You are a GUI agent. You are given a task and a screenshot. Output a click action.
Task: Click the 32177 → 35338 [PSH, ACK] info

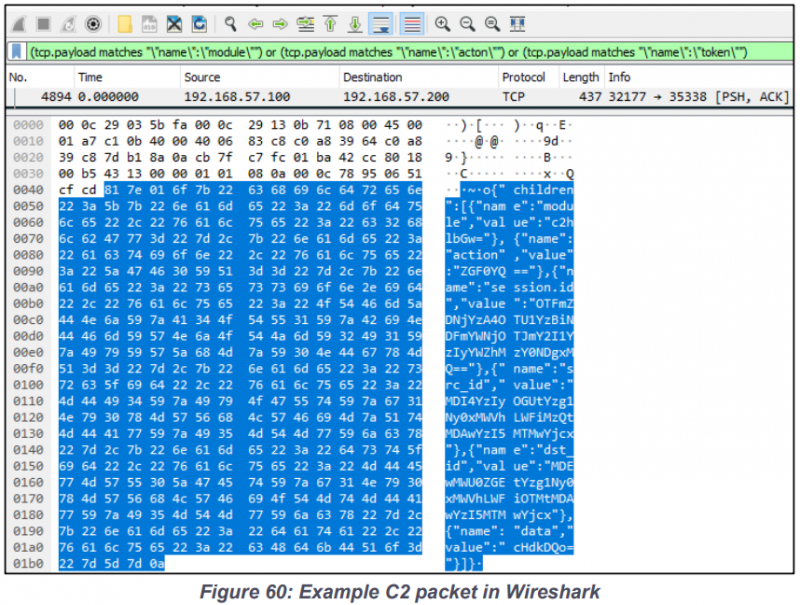[698, 96]
